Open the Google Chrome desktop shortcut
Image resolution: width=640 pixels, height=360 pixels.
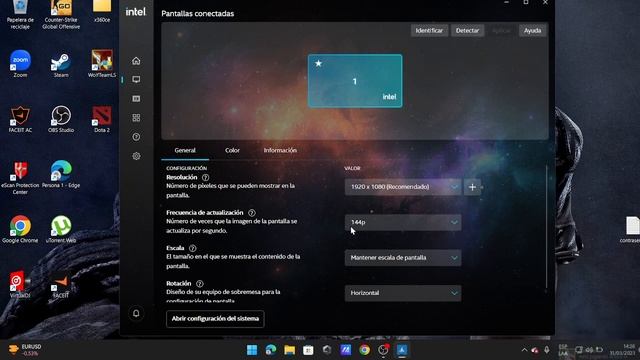[20, 229]
